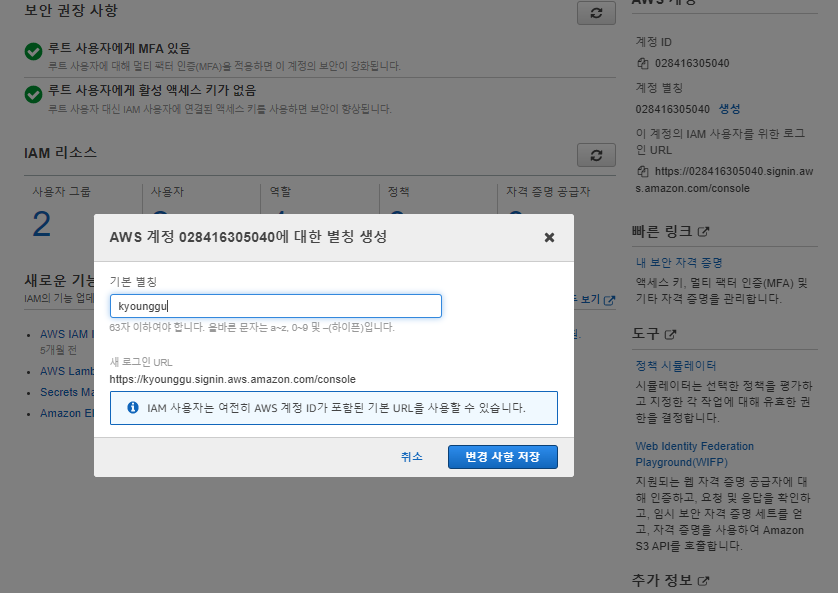
Task: Click external link icon beside 빠른 링크
Action: pos(703,232)
